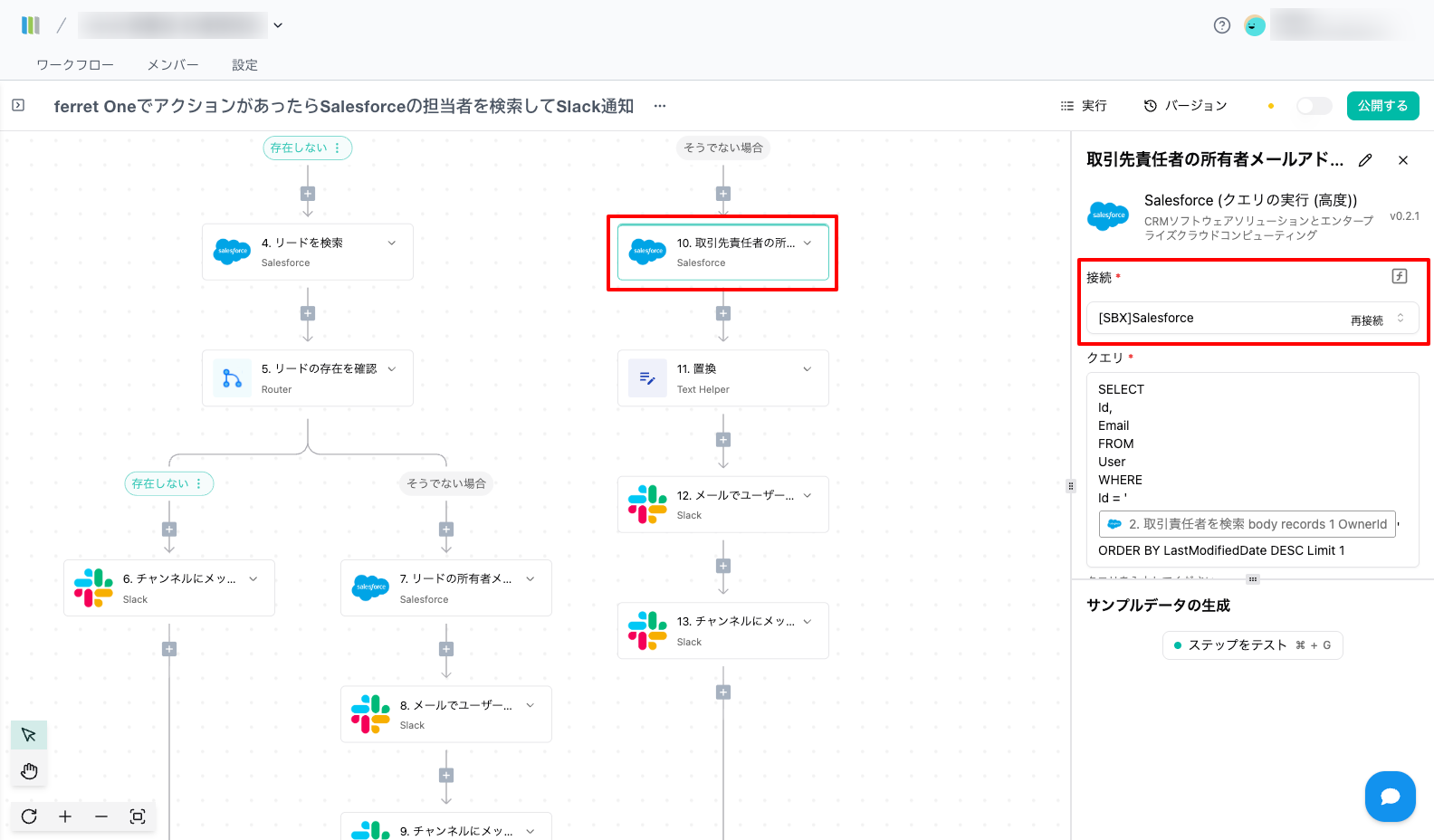The image size is (1434, 840).
Task: Expand options for step 10 Salesforce
Action: 808,243
